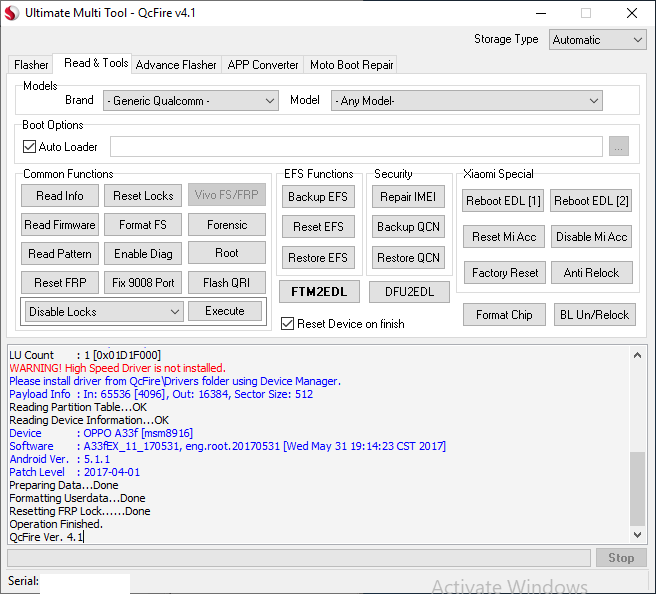Image resolution: width=656 pixels, height=594 pixels.
Task: Open the Model dropdown
Action: coord(466,101)
